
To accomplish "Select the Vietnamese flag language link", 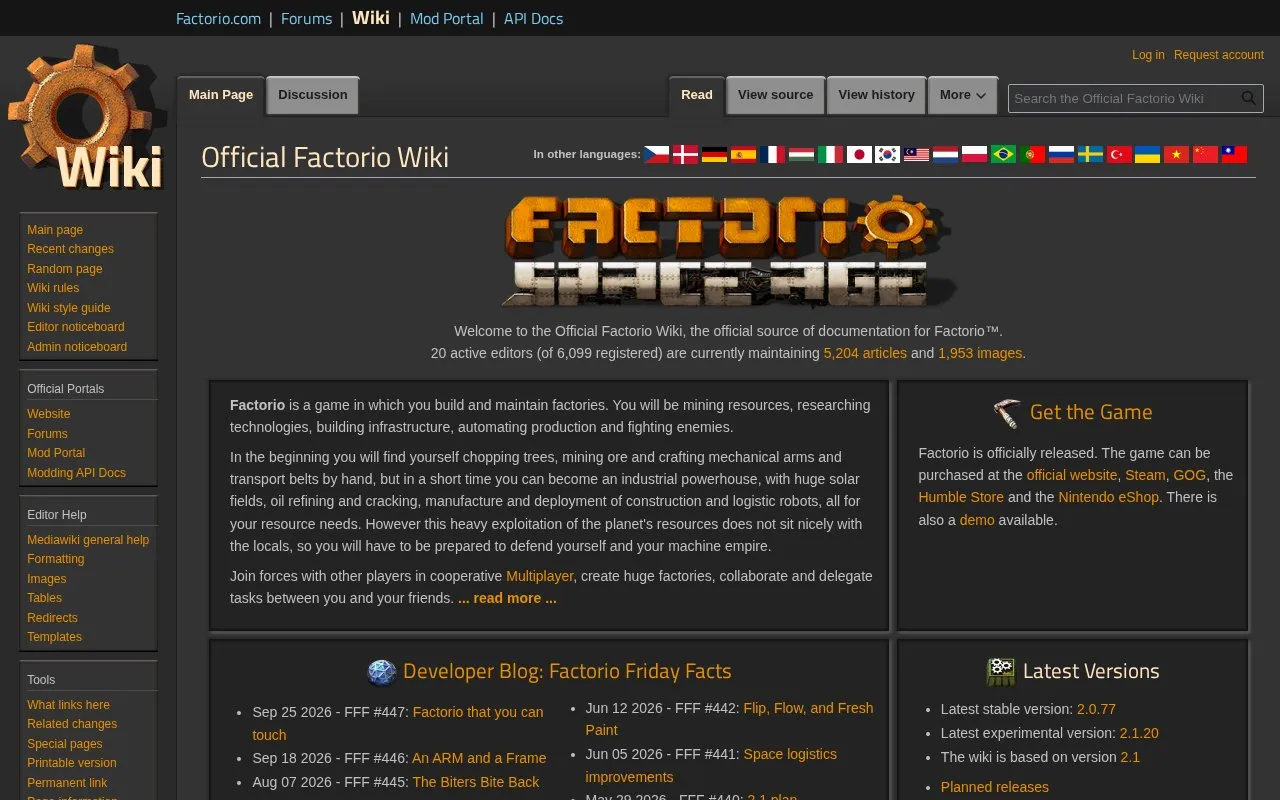I will [1178, 154].
